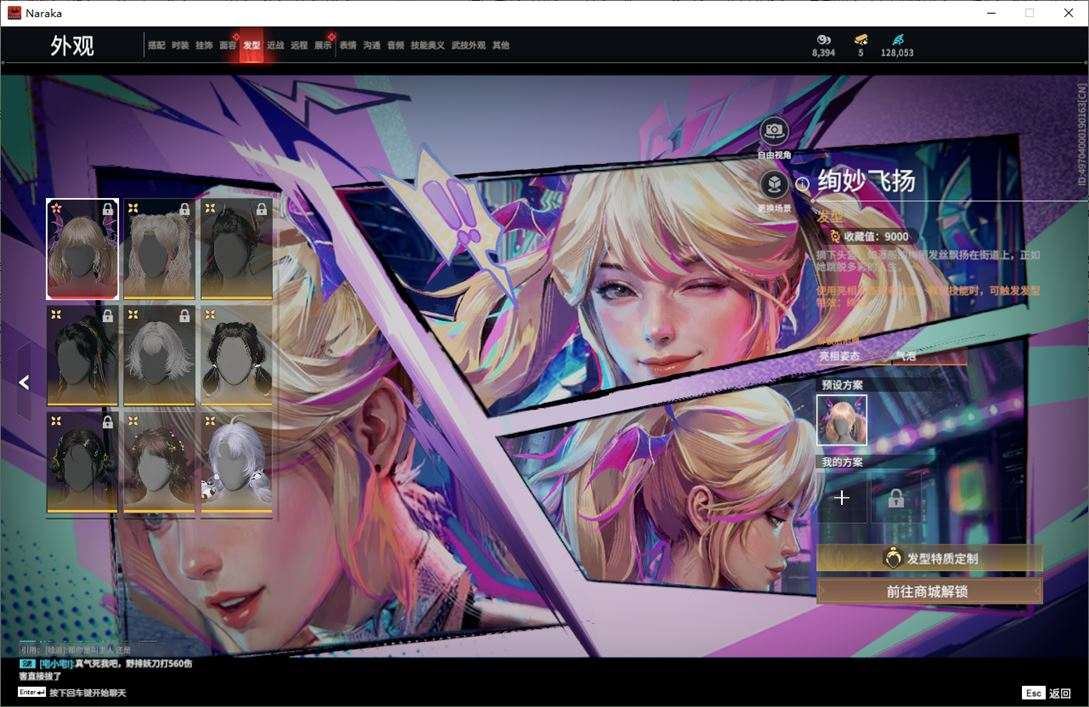Image resolution: width=1089 pixels, height=707 pixels.
Task: Click the 绚妙飞扬 hairstyle title
Action: click(866, 181)
